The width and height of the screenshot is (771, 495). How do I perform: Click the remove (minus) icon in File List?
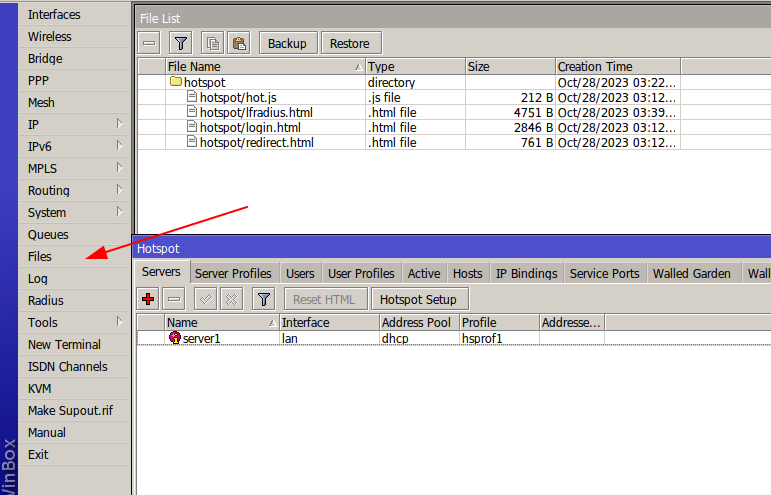[149, 43]
